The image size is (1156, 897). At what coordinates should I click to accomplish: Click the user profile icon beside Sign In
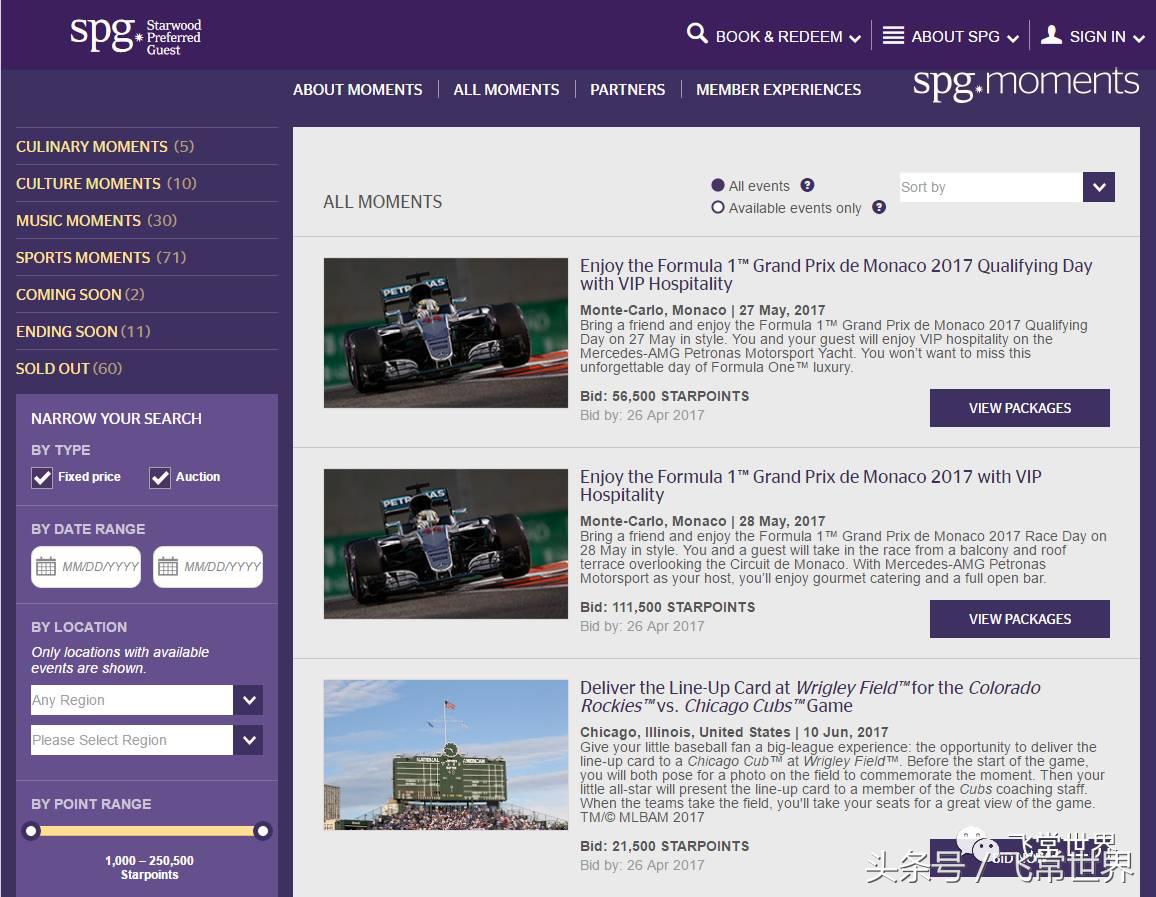[1051, 35]
